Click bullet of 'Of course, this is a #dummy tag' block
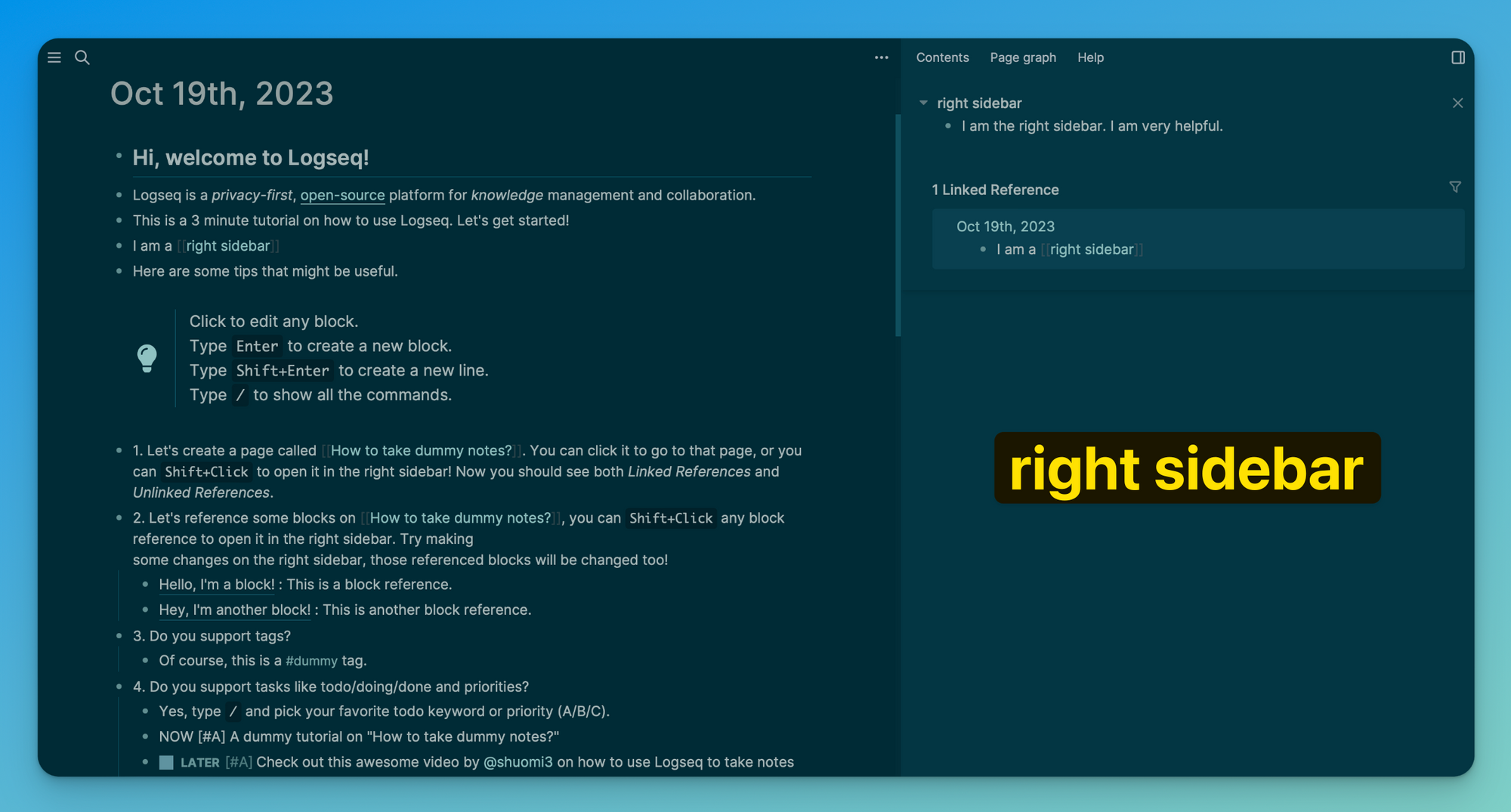This screenshot has width=1511, height=812. tap(145, 661)
